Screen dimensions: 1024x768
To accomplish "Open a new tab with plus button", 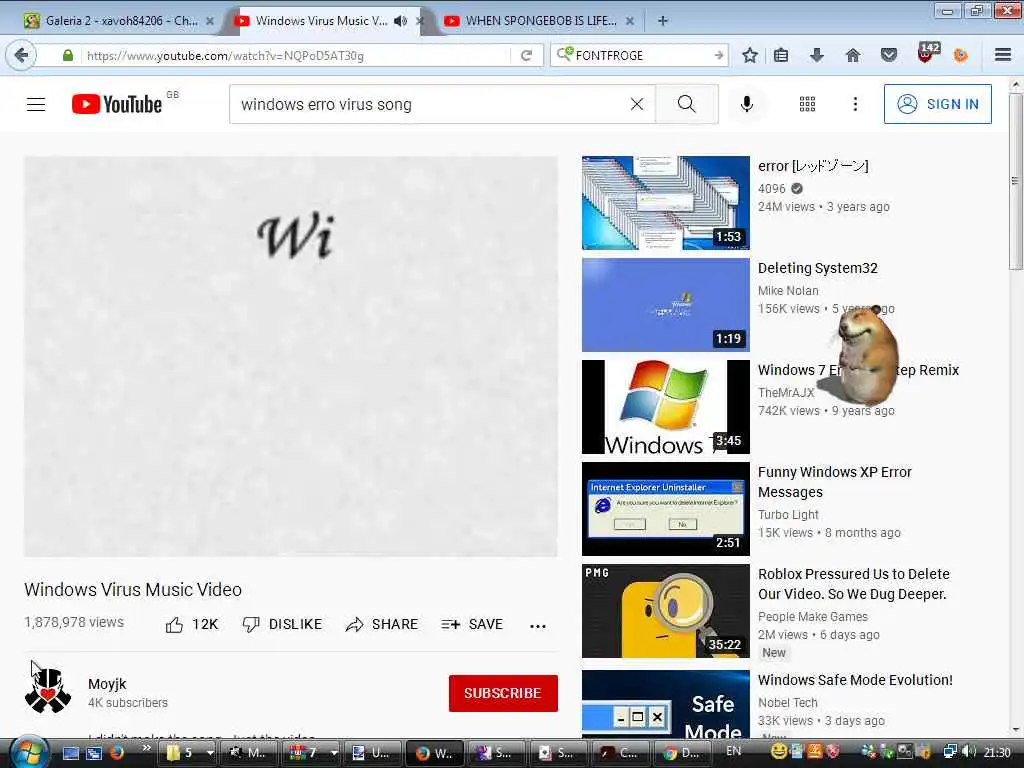I will coord(662,21).
